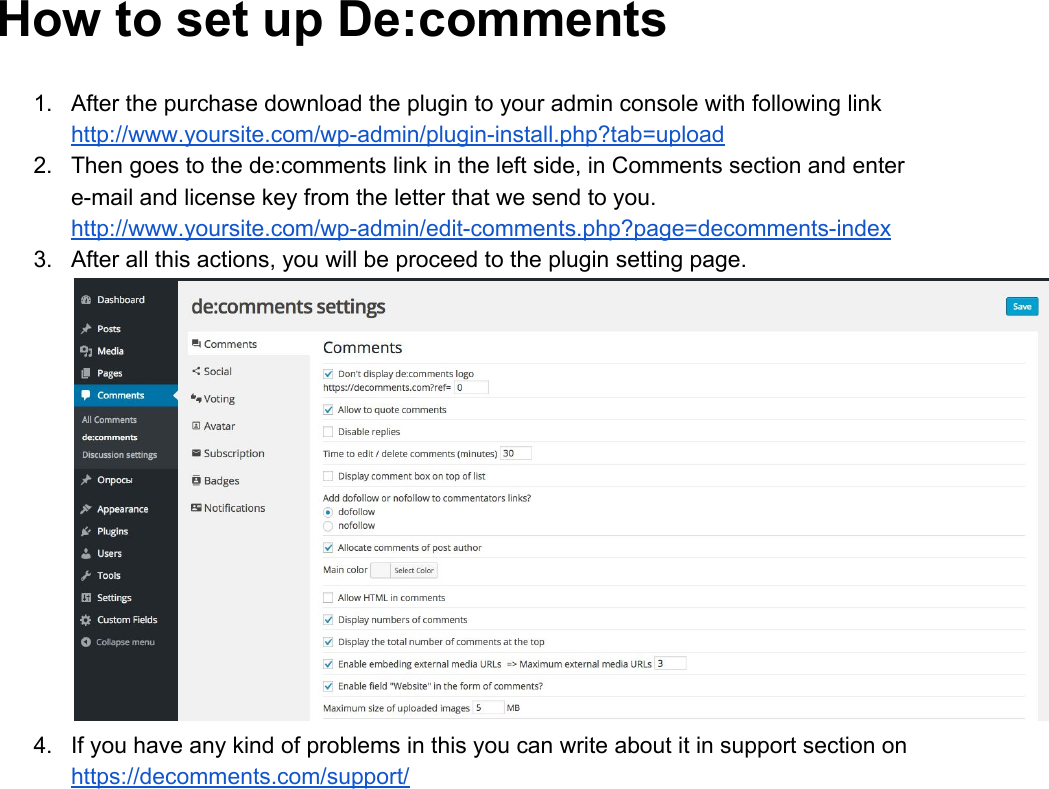Select the "nofollow" radio option
The width and height of the screenshot is (1049, 789).
(330, 525)
